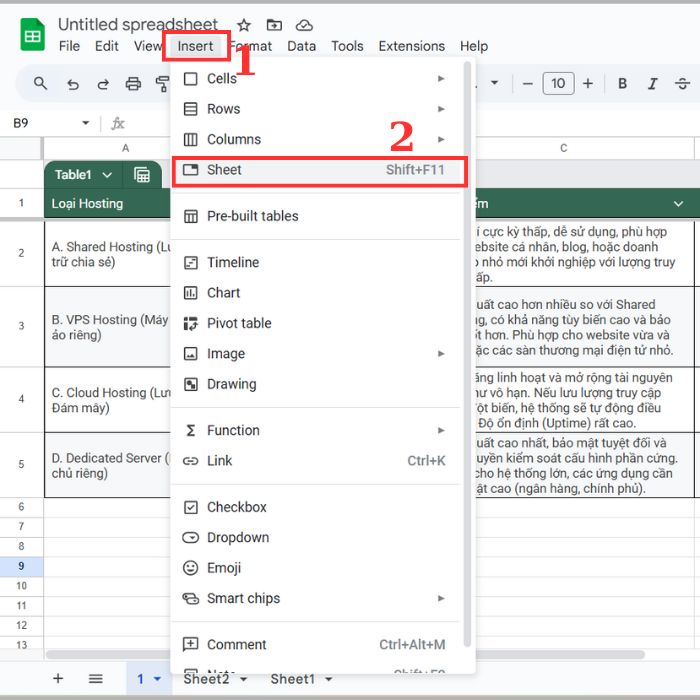This screenshot has height=700, width=700.
Task: Insert a Chart
Action: tap(317, 293)
